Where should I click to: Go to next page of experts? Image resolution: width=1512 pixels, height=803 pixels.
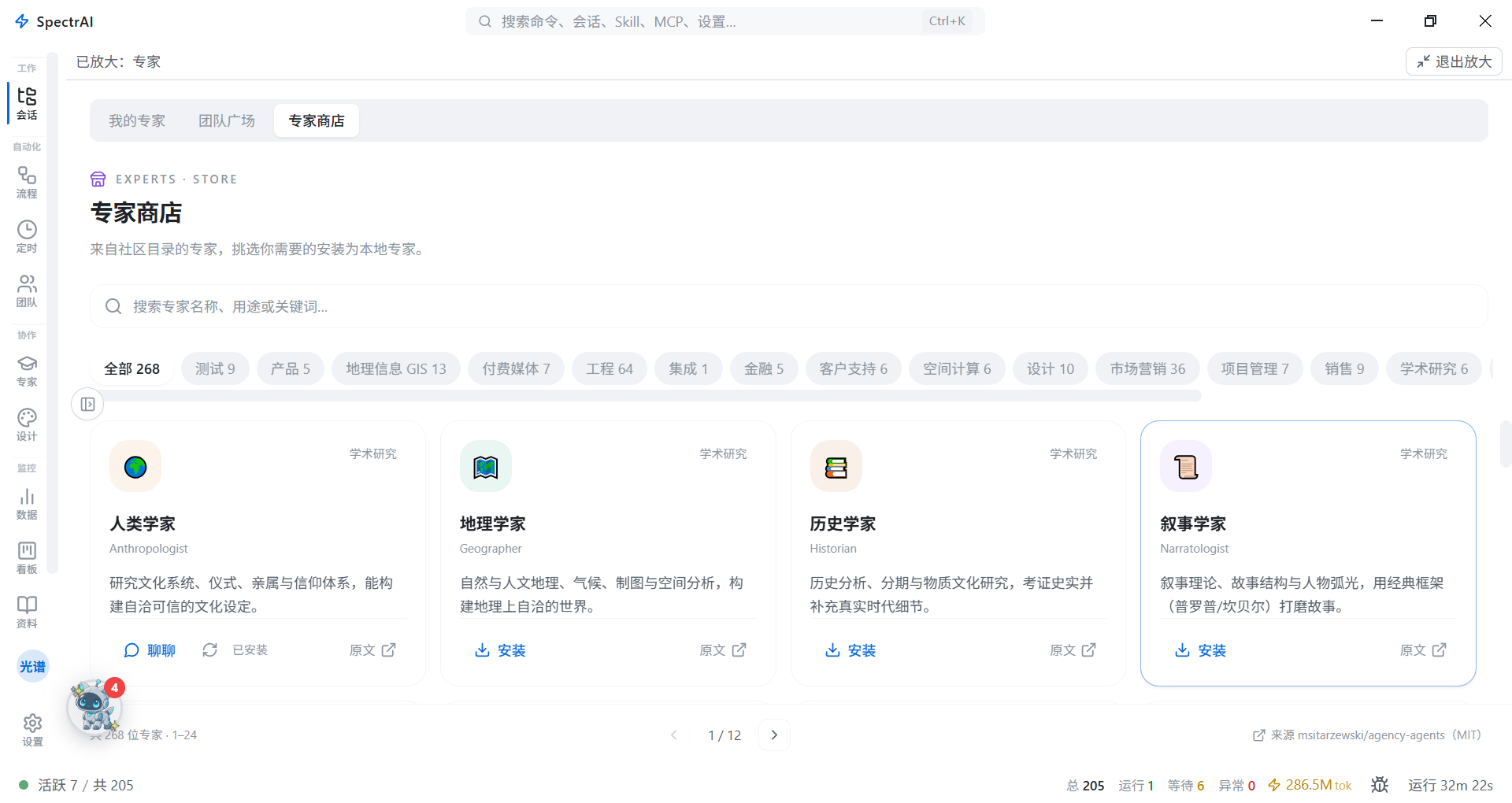pyautogui.click(x=774, y=735)
